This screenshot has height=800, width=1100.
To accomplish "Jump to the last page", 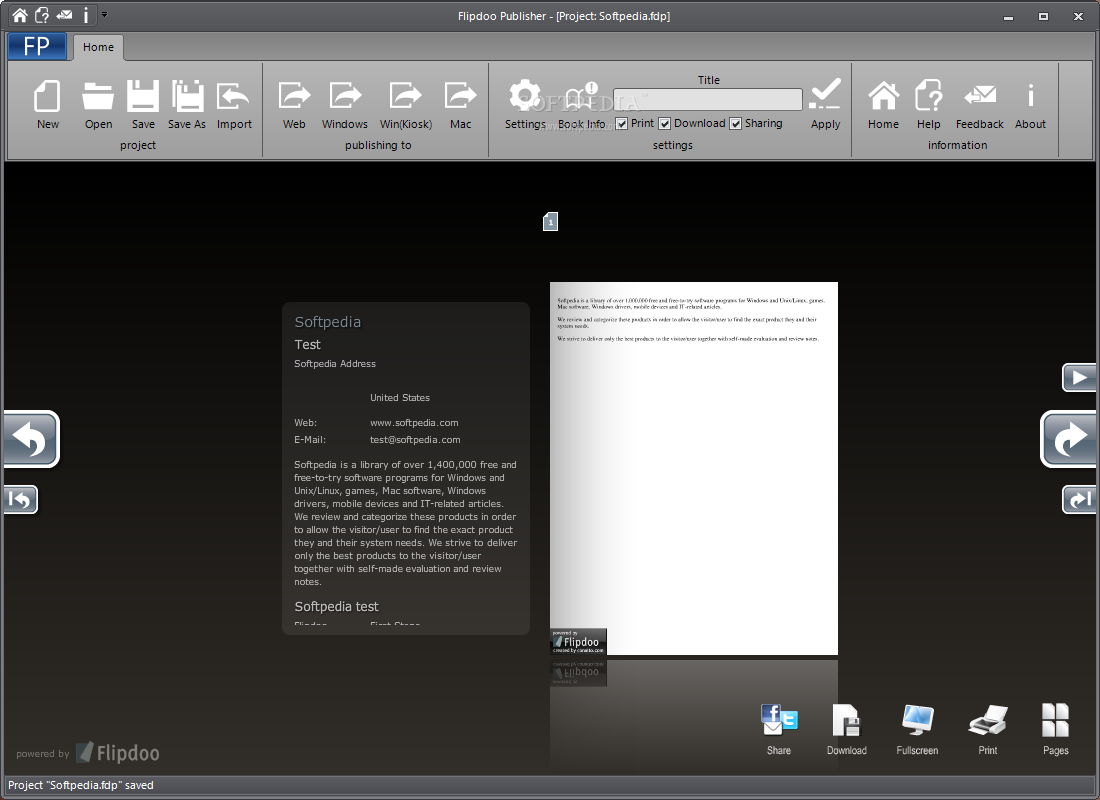I will tap(1079, 500).
